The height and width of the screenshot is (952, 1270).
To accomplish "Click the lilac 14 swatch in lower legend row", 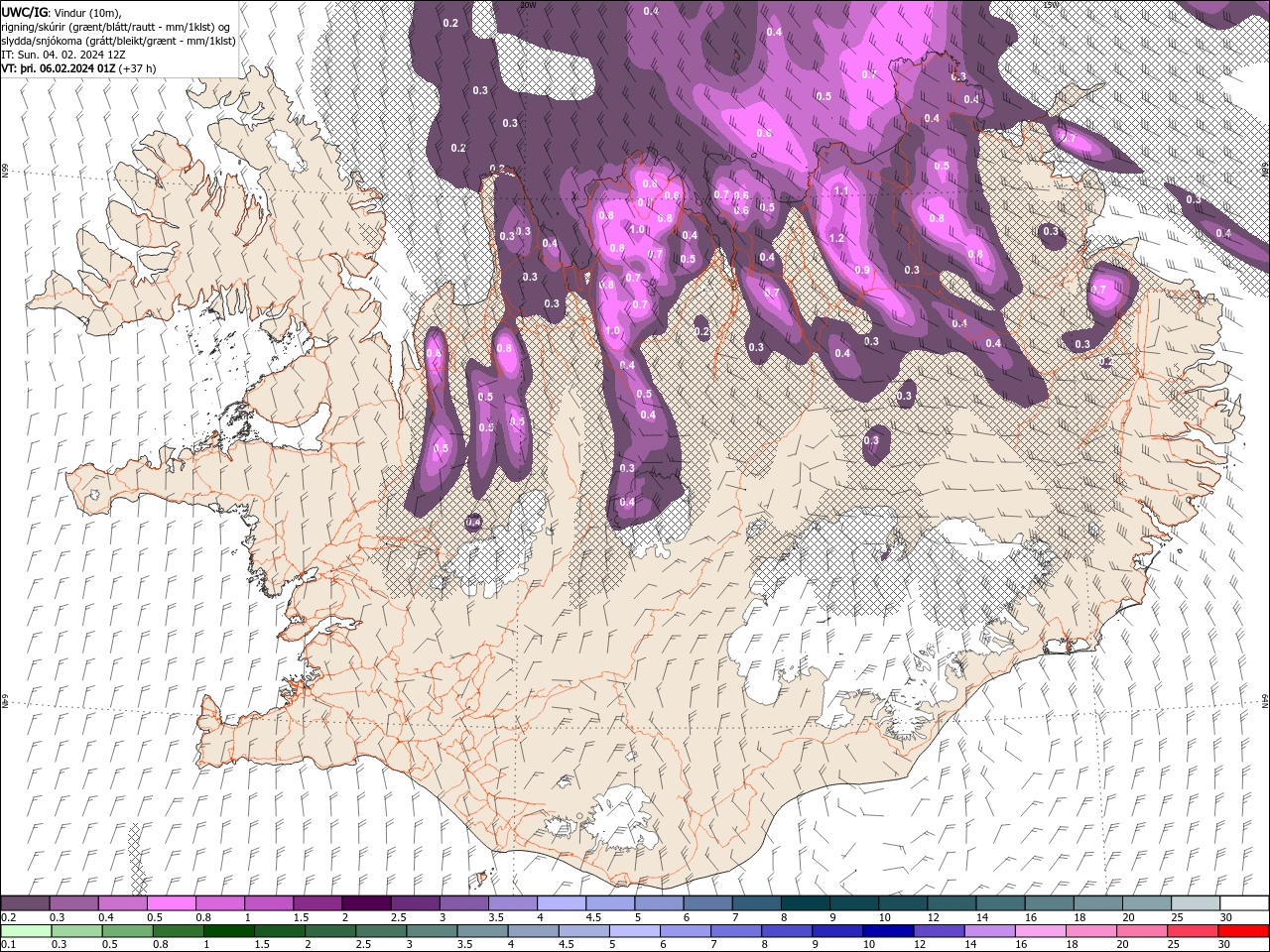I will pyautogui.click(x=989, y=930).
